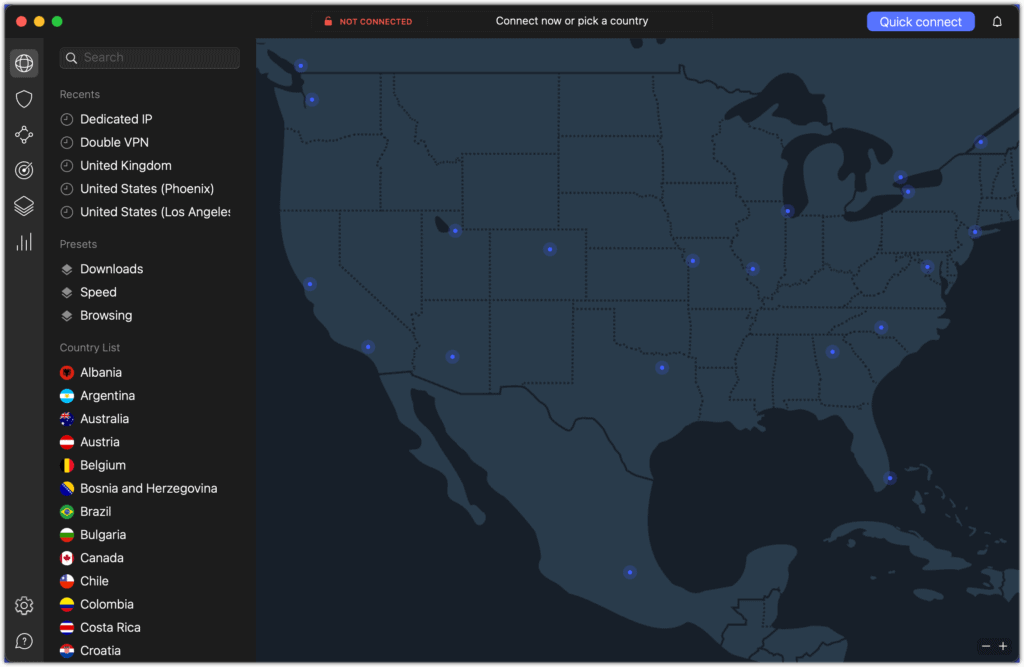1024x667 pixels.
Task: Choose the Downloads preset
Action: tap(111, 269)
